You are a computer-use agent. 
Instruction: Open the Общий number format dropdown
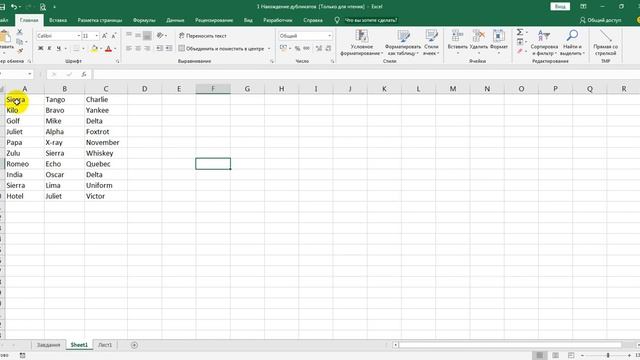click(x=329, y=36)
